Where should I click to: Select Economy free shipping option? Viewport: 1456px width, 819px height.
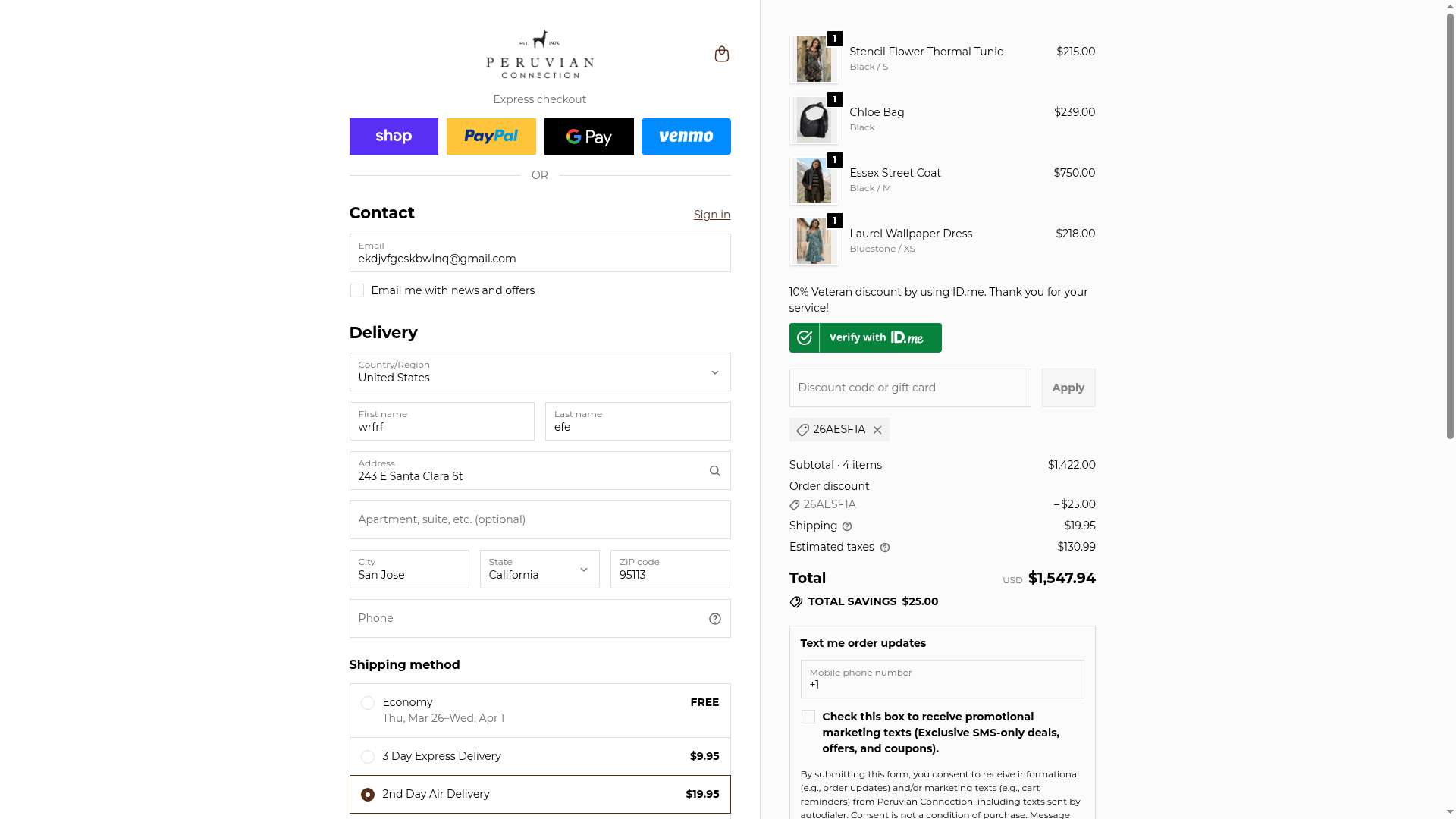pyautogui.click(x=368, y=703)
